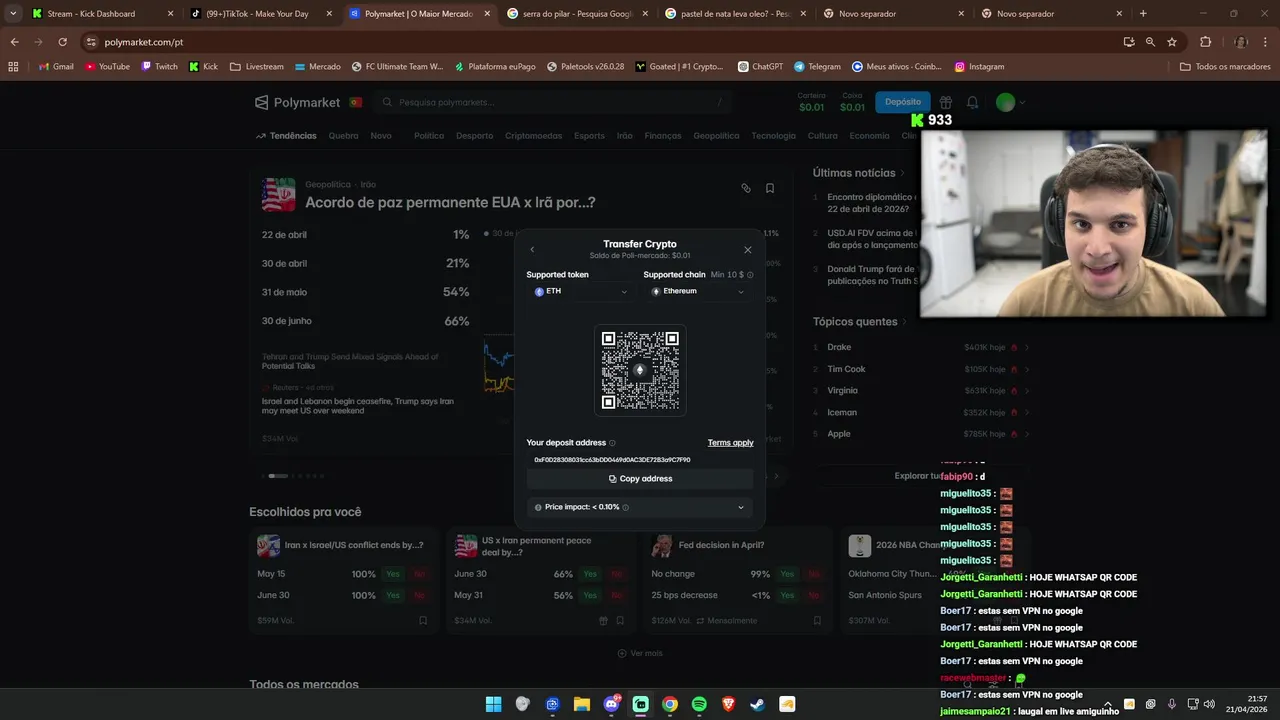
Task: Go back in the Transfer Crypto dialog
Action: click(532, 250)
